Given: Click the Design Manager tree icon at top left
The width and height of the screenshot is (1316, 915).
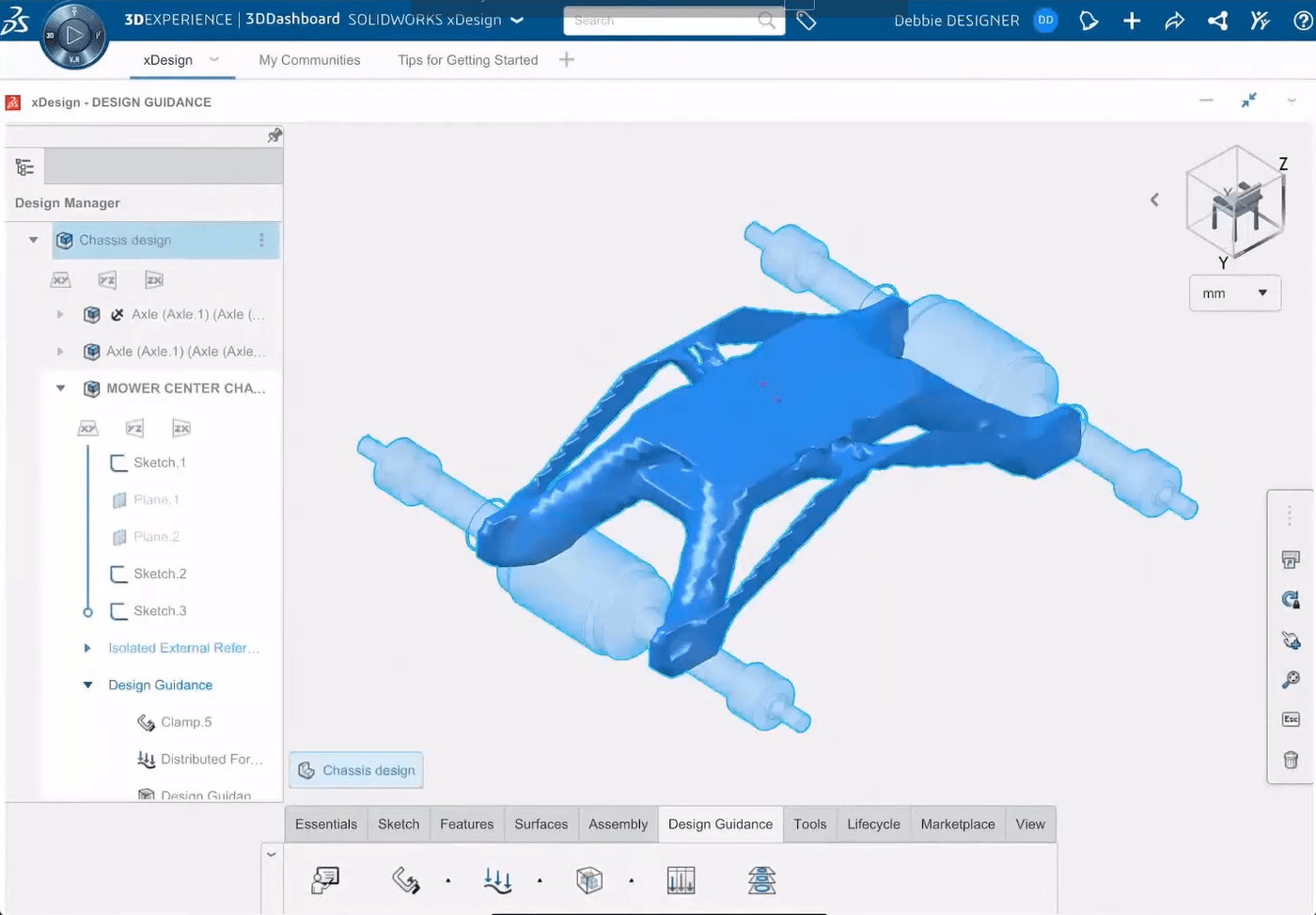Looking at the screenshot, I should coord(23,166).
